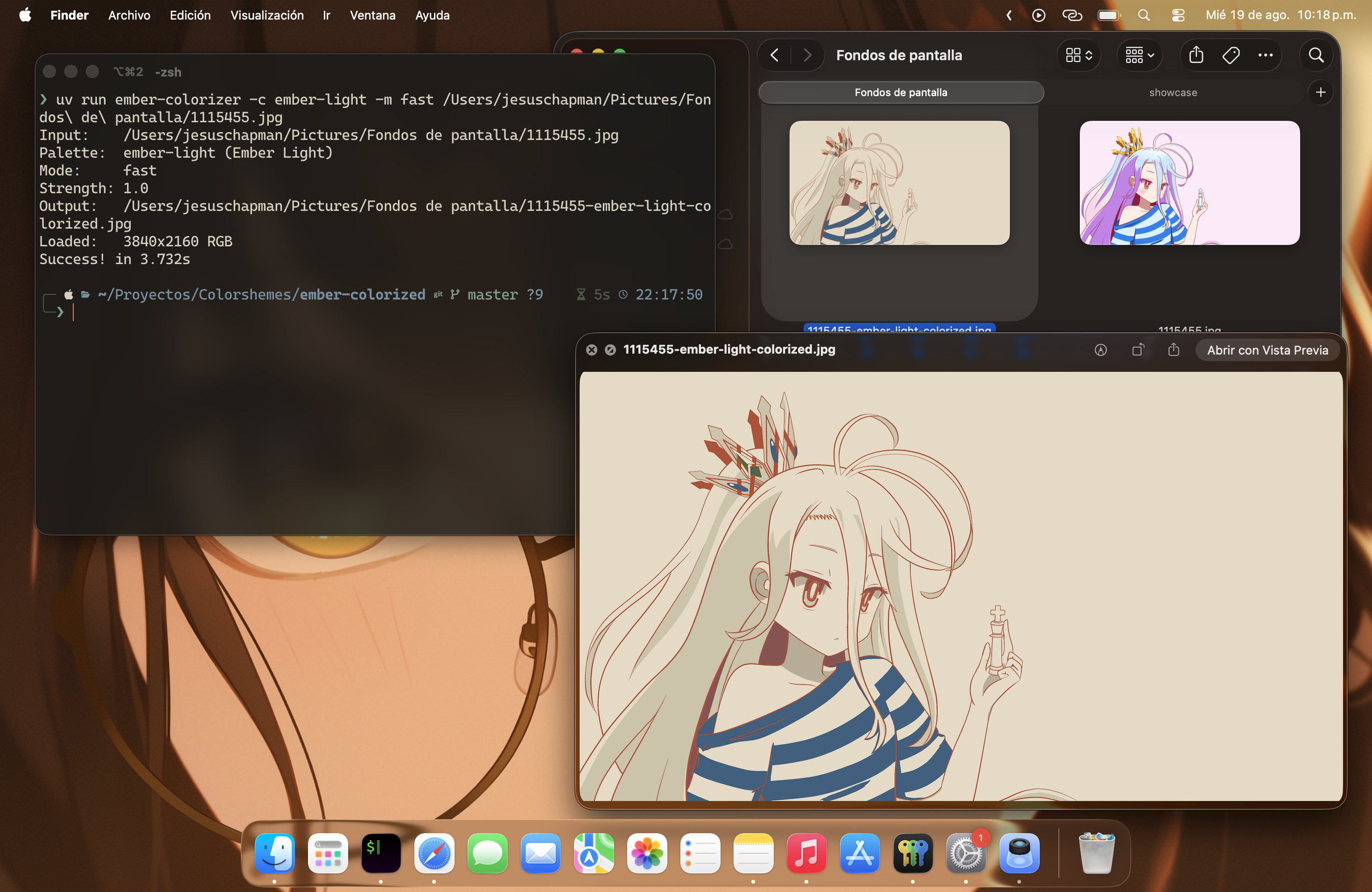
Task: Click the play circle menu bar icon
Action: (1038, 15)
